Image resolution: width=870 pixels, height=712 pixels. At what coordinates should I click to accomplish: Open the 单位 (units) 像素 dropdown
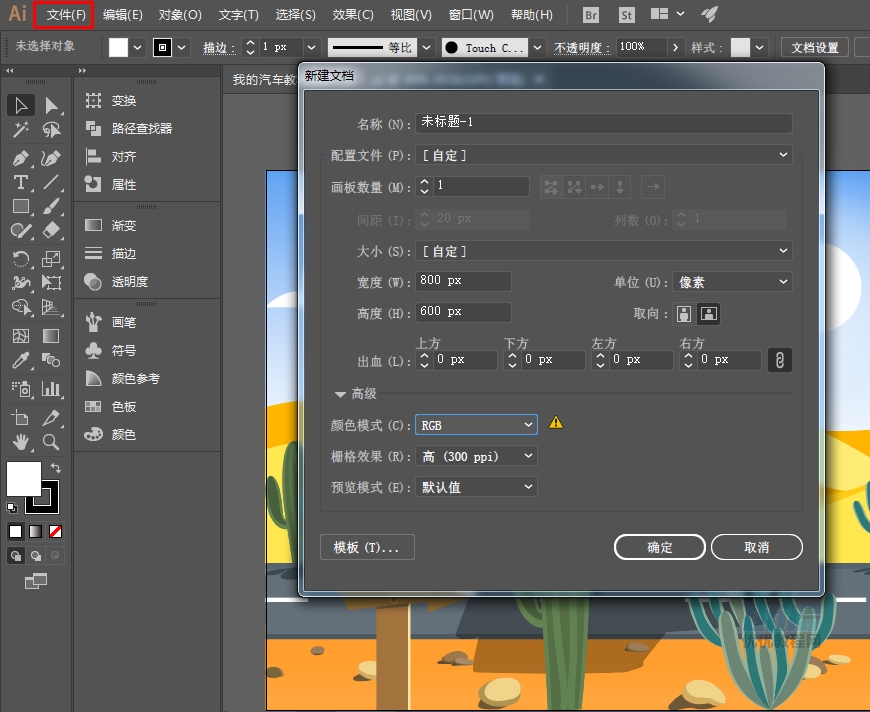[731, 283]
